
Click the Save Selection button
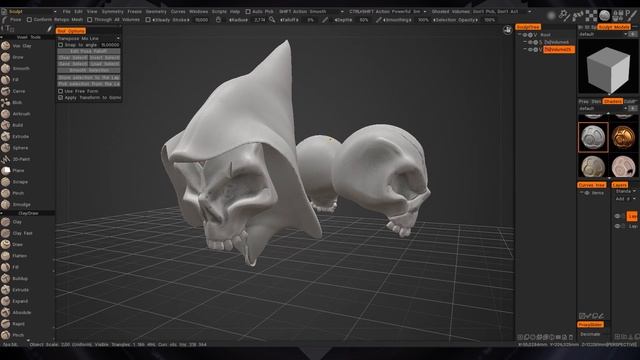point(73,64)
